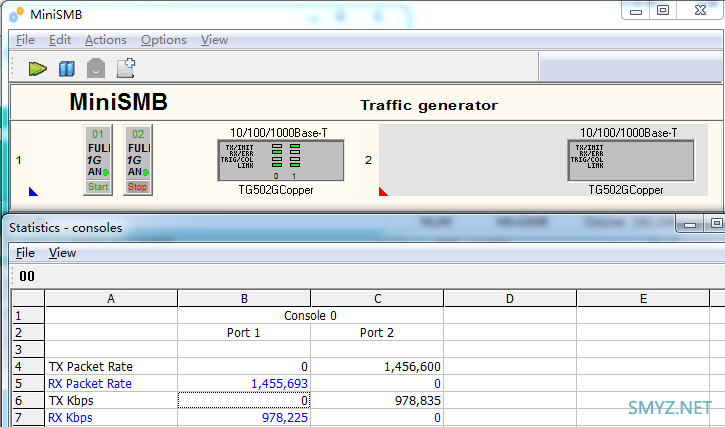Click the Port 2 RX Kbps cell
This screenshot has height=427, width=725.
pos(377,418)
